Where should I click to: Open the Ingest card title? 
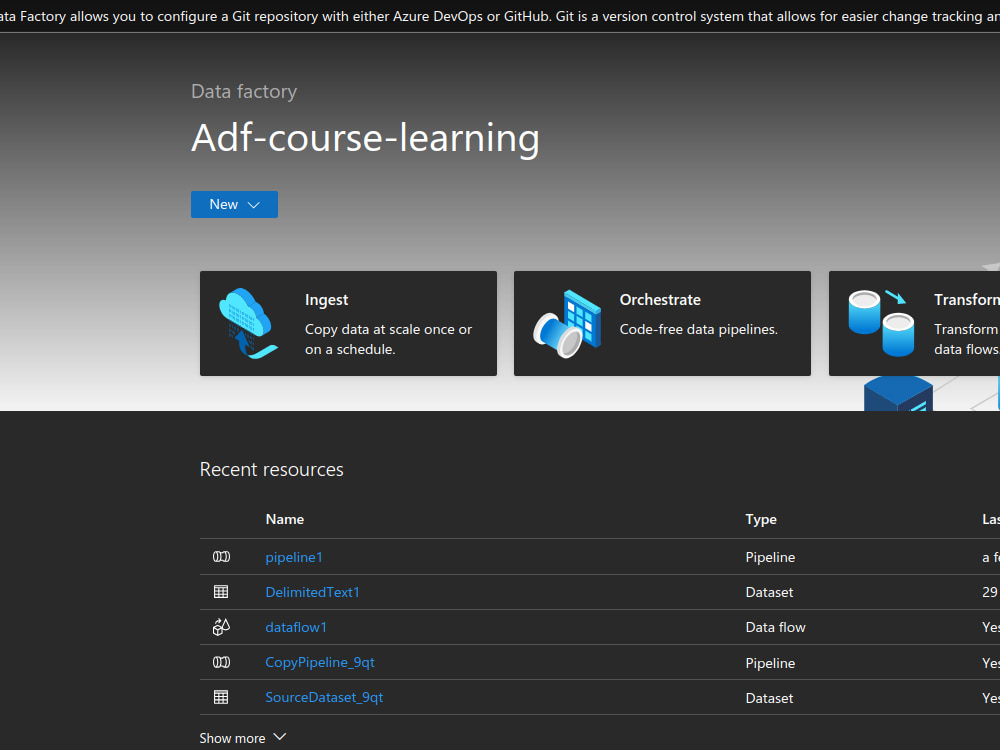(x=327, y=300)
